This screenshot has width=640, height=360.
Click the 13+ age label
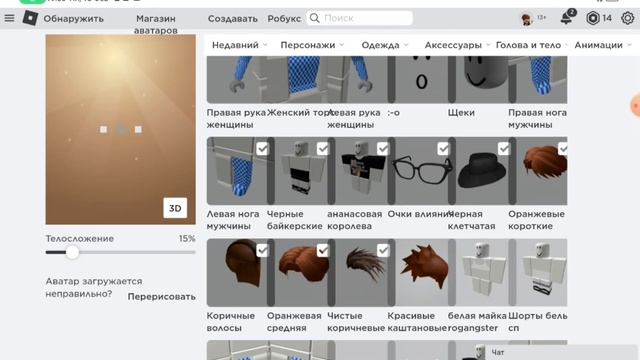pyautogui.click(x=542, y=18)
